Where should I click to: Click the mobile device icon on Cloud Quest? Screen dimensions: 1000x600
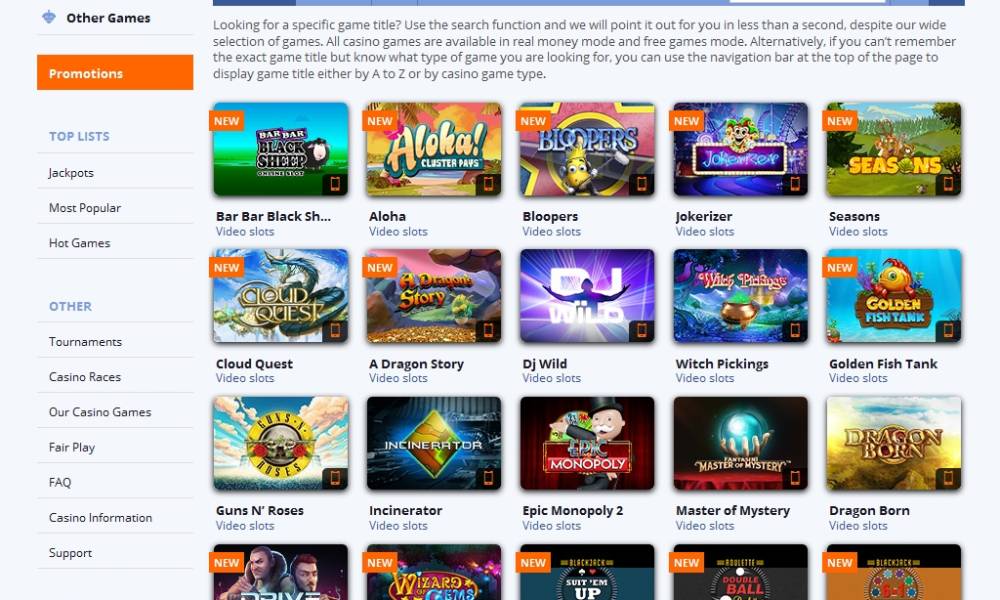tap(335, 331)
